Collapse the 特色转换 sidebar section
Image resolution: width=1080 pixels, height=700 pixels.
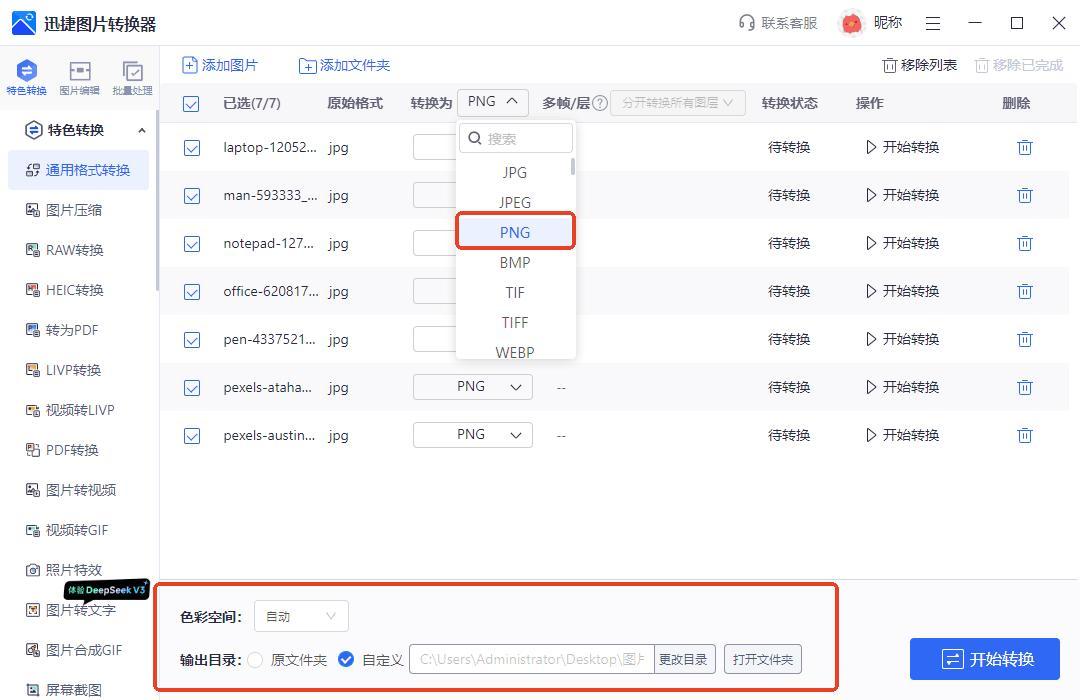click(x=141, y=130)
